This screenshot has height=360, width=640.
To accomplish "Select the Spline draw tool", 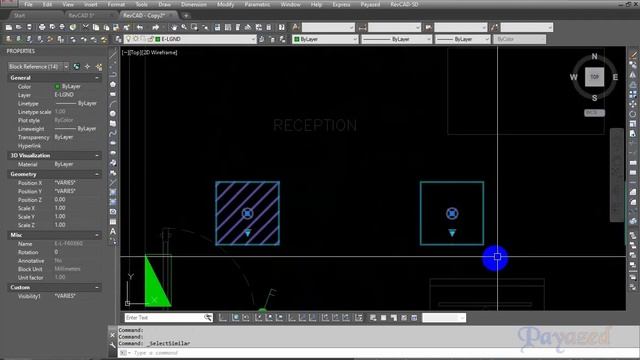I will click(113, 133).
